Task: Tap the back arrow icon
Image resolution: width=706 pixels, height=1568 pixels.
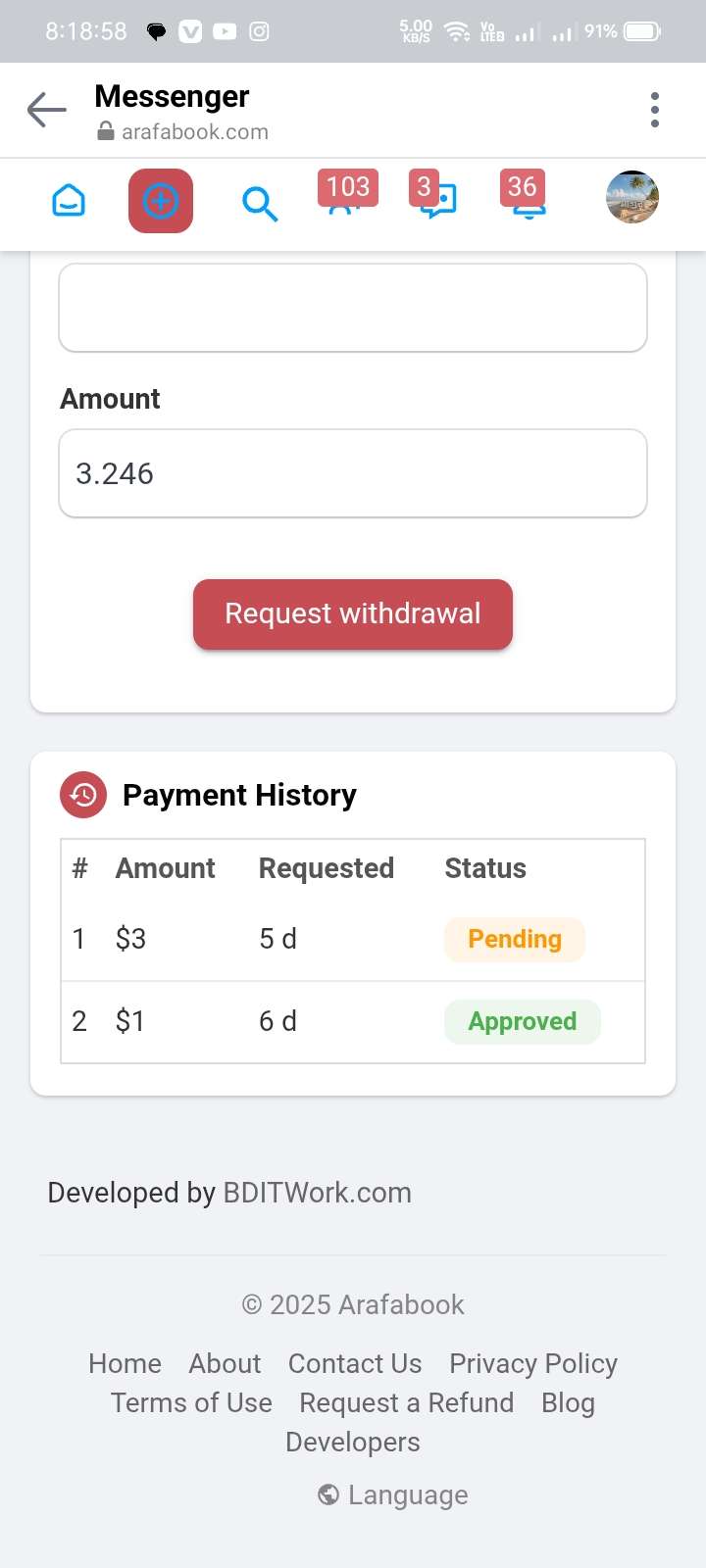Action: [x=46, y=110]
